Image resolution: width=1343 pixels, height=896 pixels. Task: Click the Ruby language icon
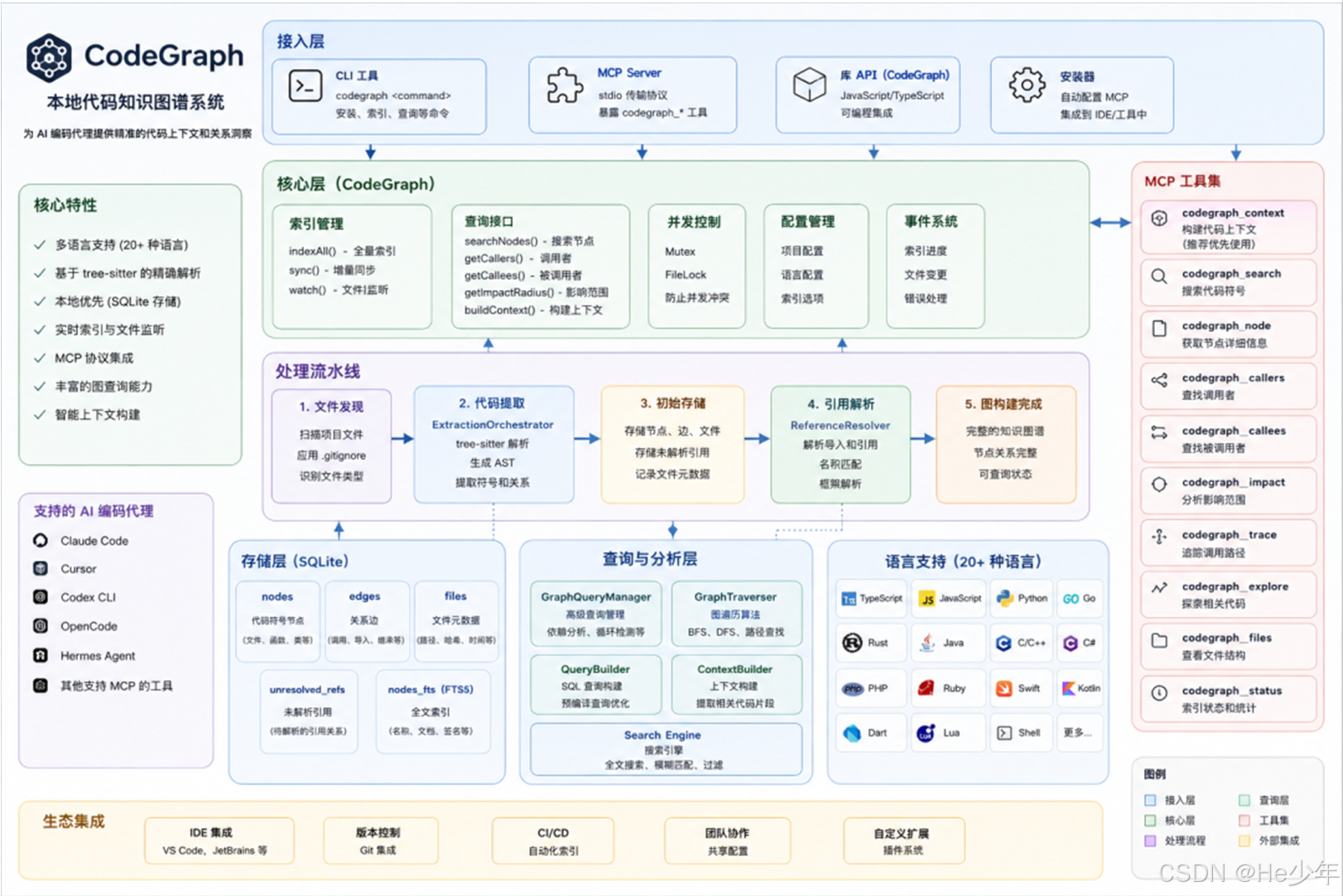[927, 688]
